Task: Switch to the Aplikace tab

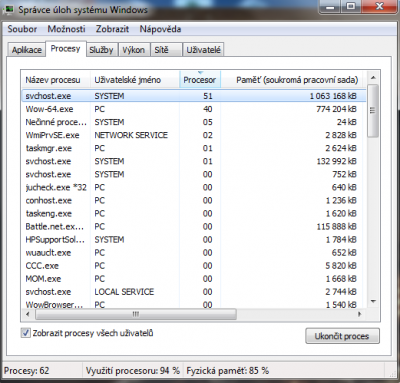Action: tap(27, 50)
